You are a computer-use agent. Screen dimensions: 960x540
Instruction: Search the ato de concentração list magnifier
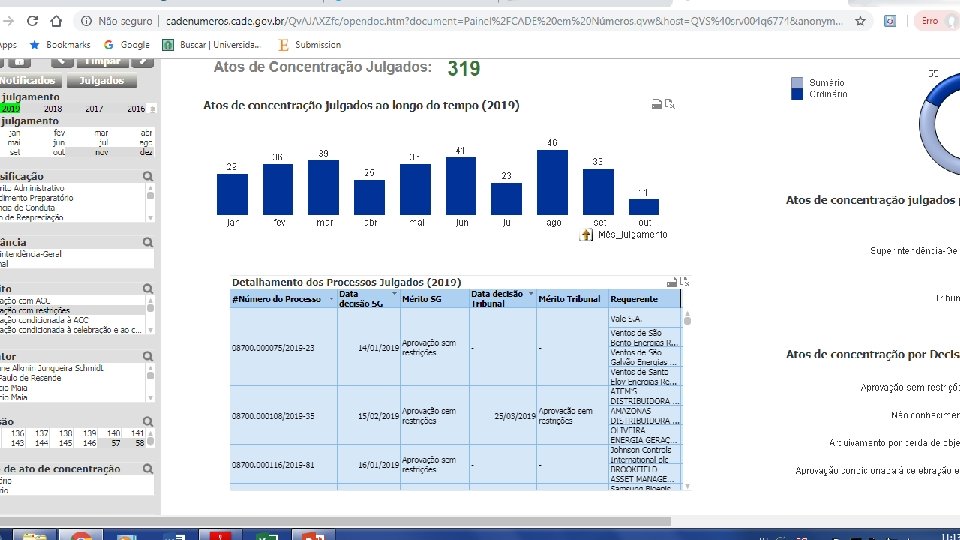pyautogui.click(x=148, y=469)
